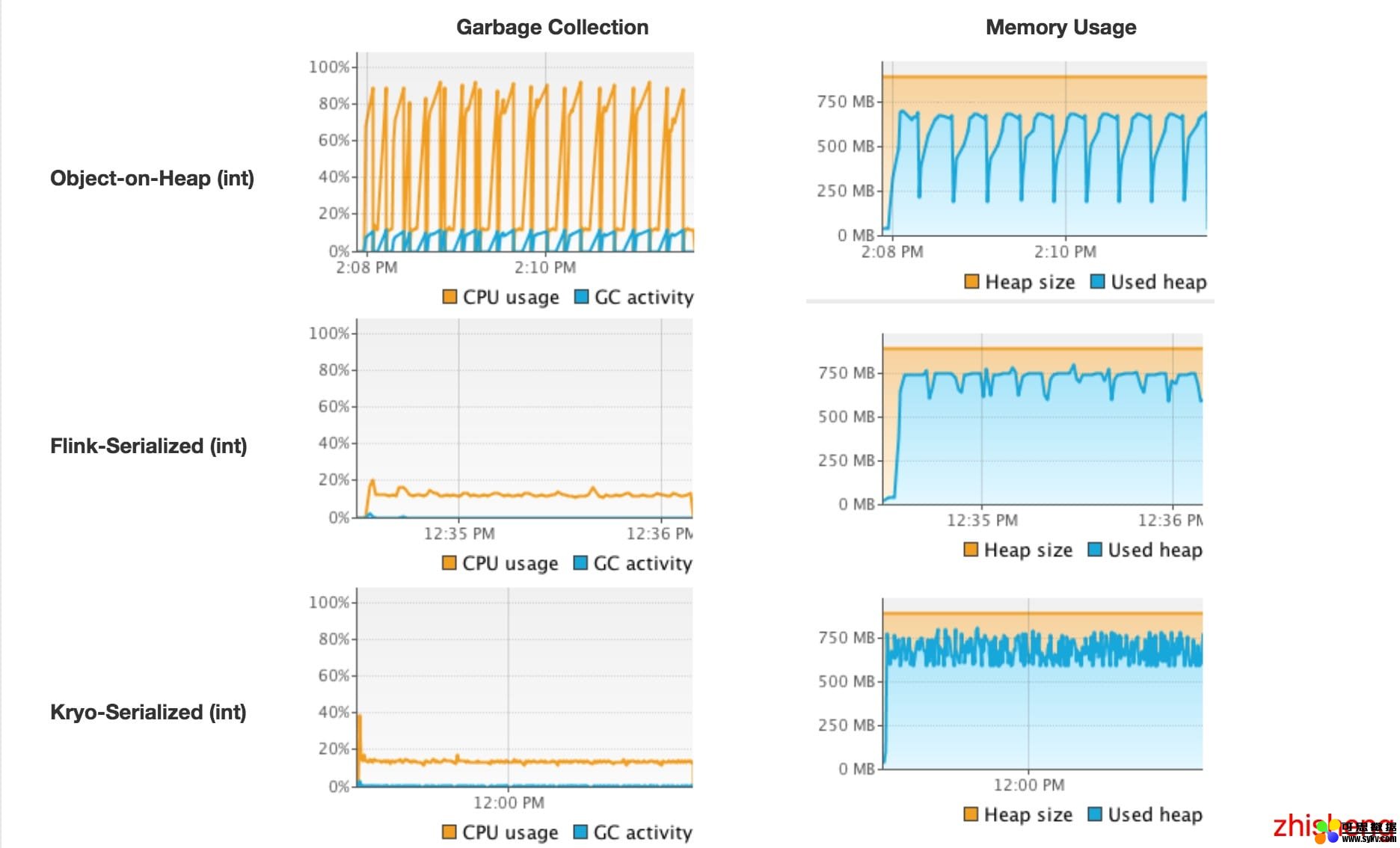
Task: Click the Kryo-Serialized (int) row label
Action: (148, 712)
